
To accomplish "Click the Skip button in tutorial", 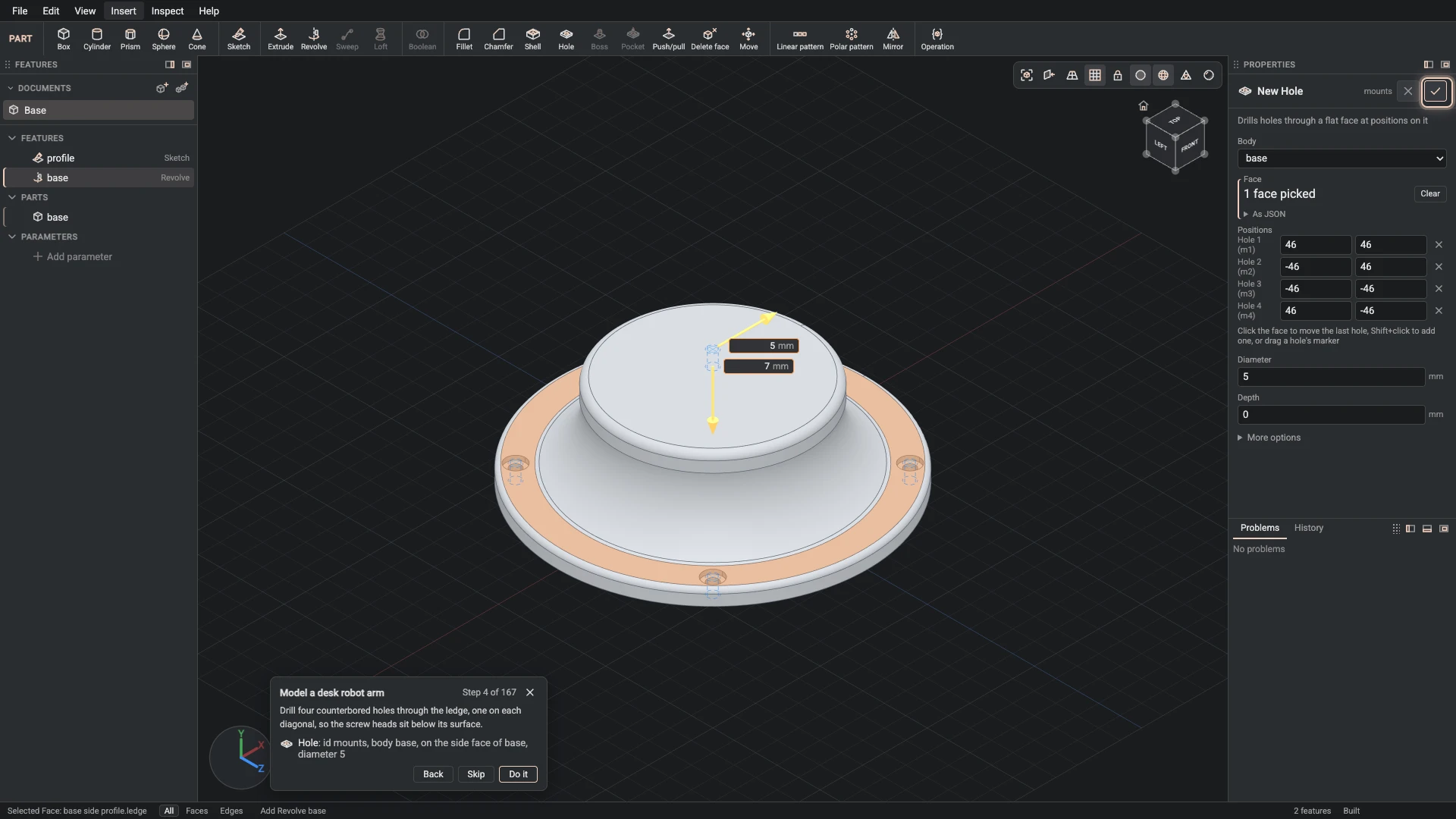I will pyautogui.click(x=475, y=774).
